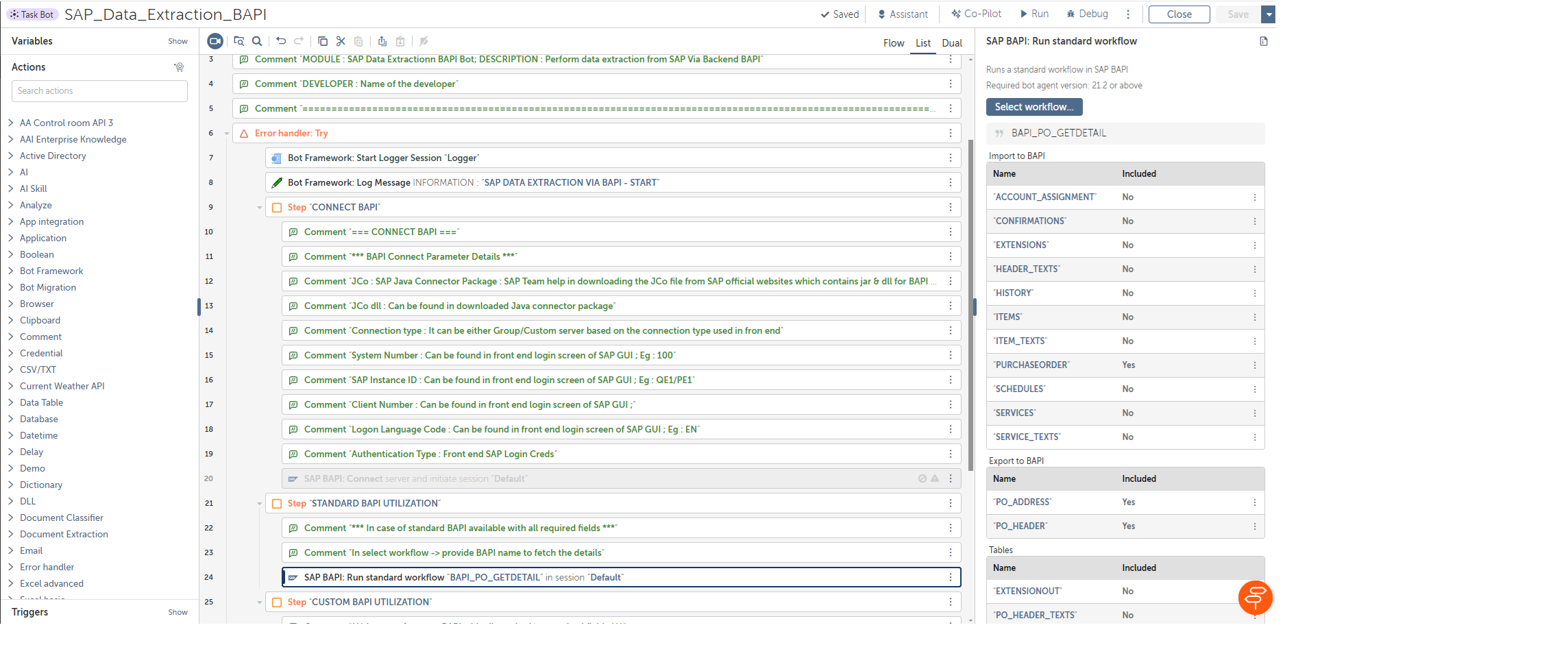The height and width of the screenshot is (658, 1568).
Task: Open the orange chat assistant bubble
Action: click(x=1255, y=598)
